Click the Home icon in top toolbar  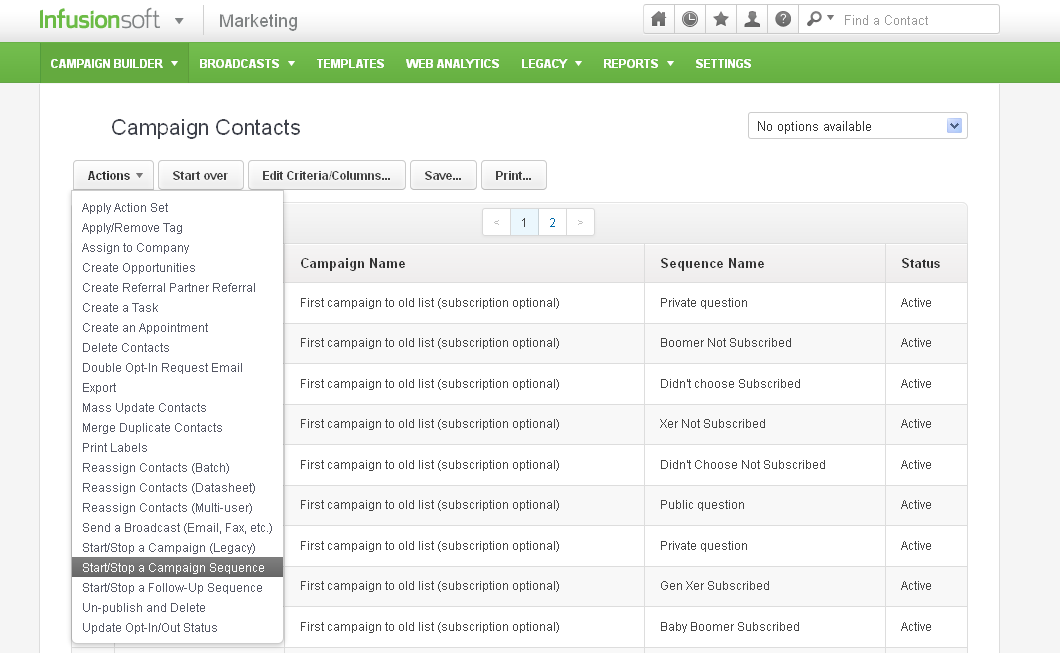pos(658,19)
